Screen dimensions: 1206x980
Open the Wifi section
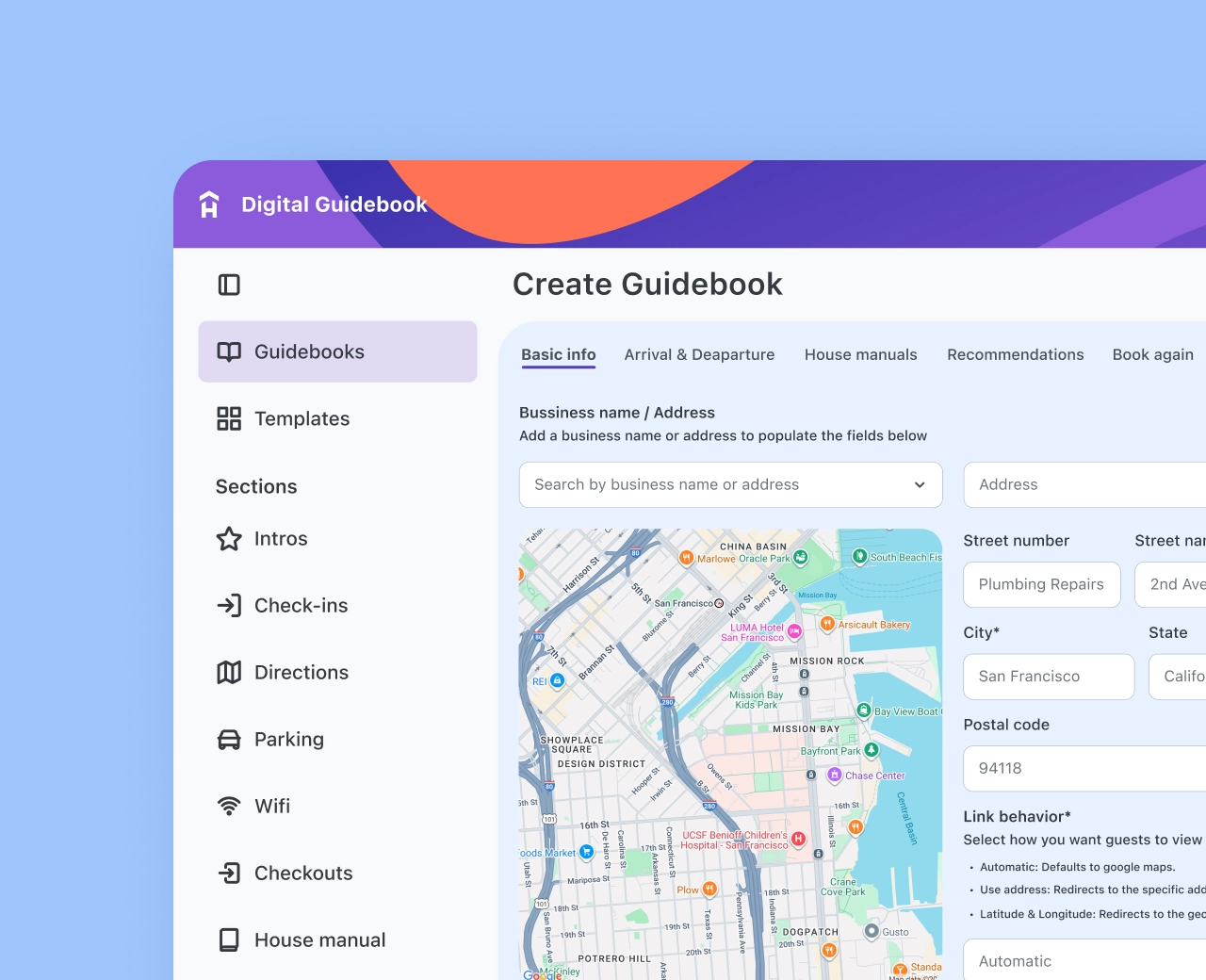pos(271,807)
